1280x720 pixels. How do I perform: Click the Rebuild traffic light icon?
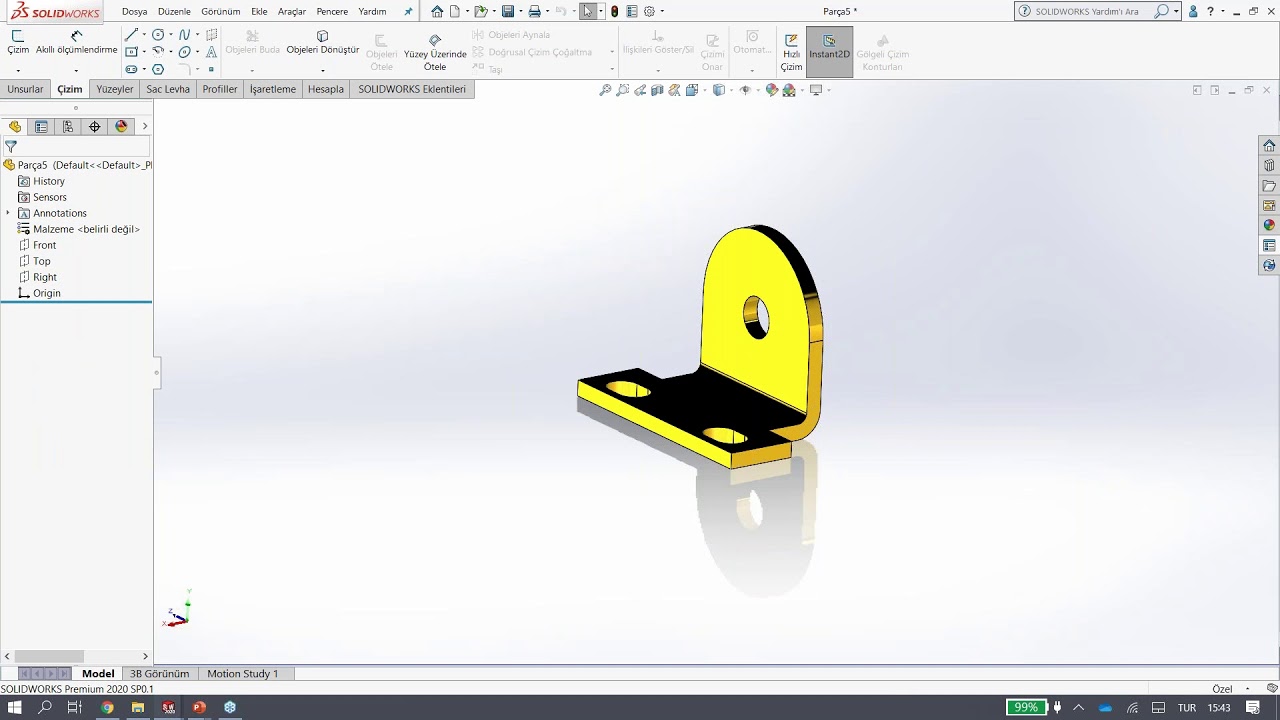614,11
